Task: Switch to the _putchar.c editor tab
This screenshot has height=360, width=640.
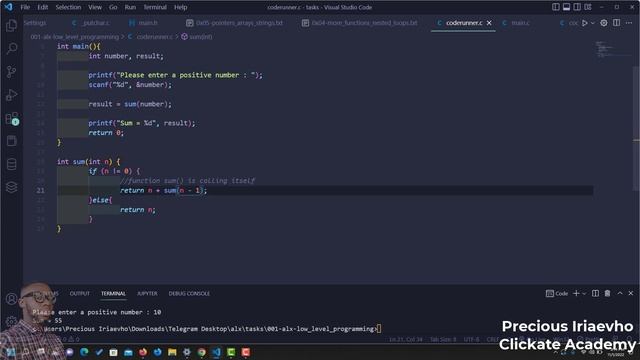Action: click(91, 23)
